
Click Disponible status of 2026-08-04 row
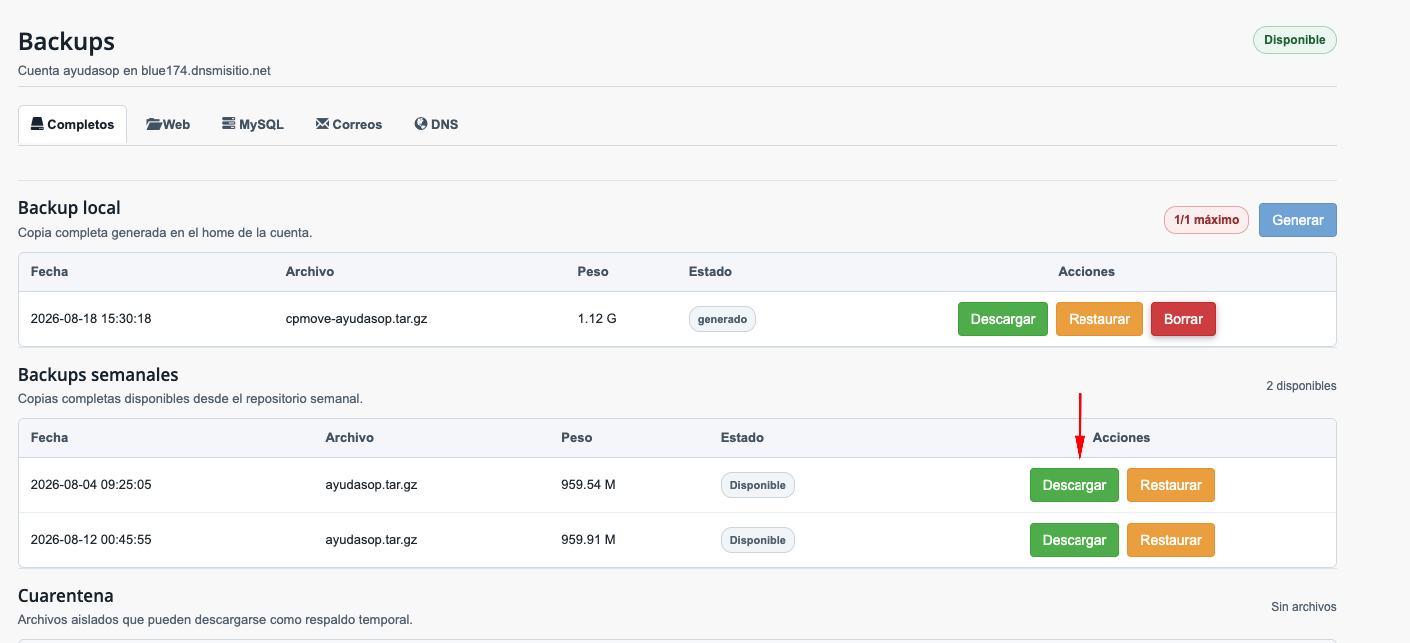757,485
